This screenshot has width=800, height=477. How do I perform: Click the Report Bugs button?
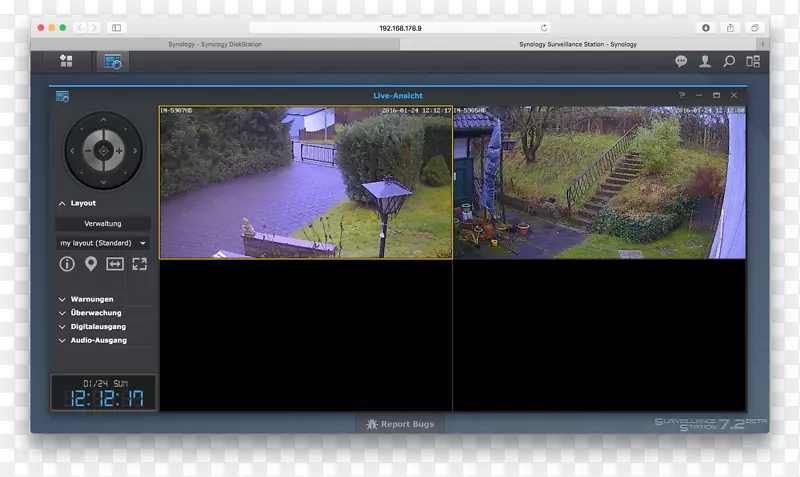(x=400, y=424)
